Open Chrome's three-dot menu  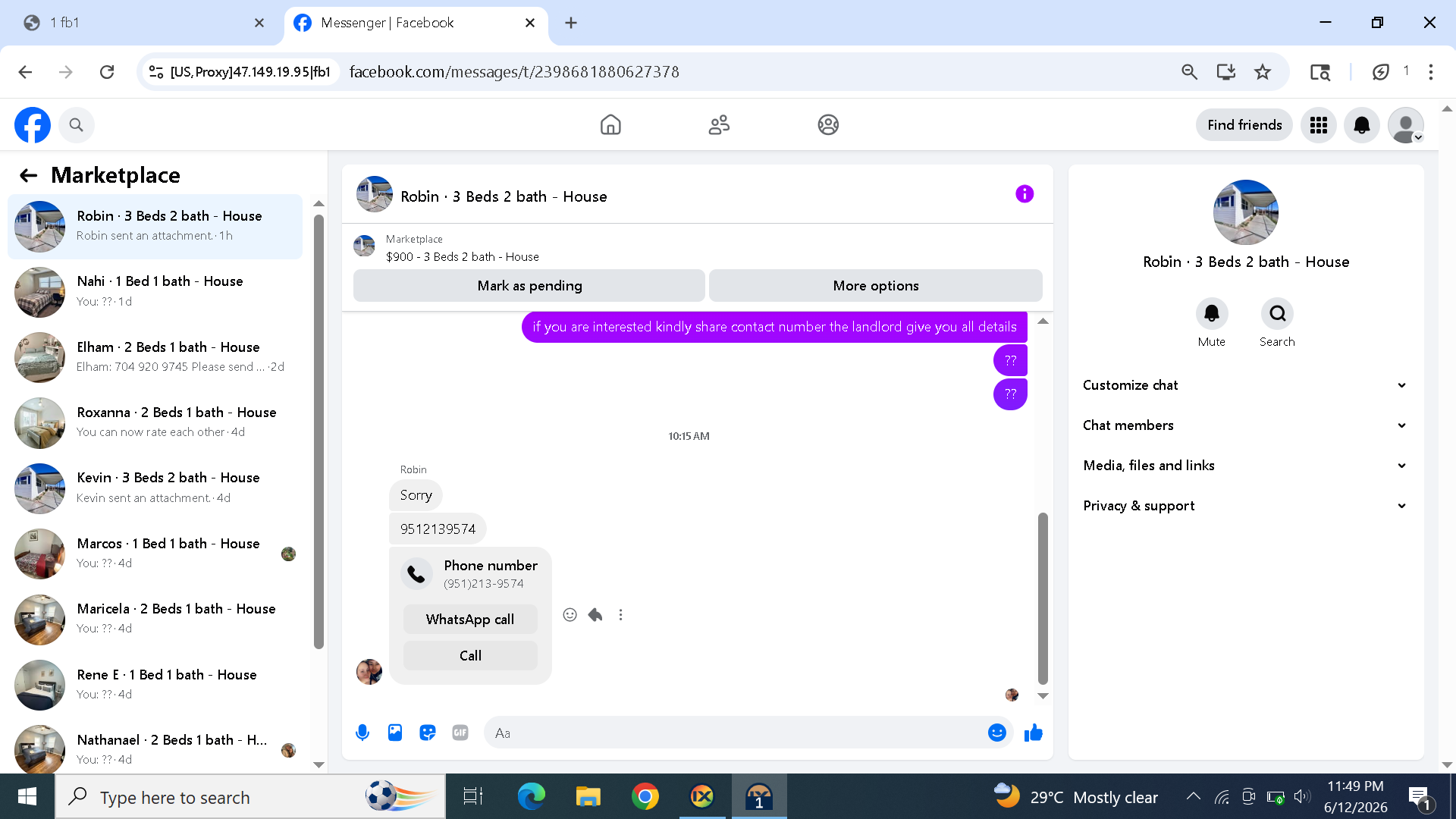(x=1431, y=72)
